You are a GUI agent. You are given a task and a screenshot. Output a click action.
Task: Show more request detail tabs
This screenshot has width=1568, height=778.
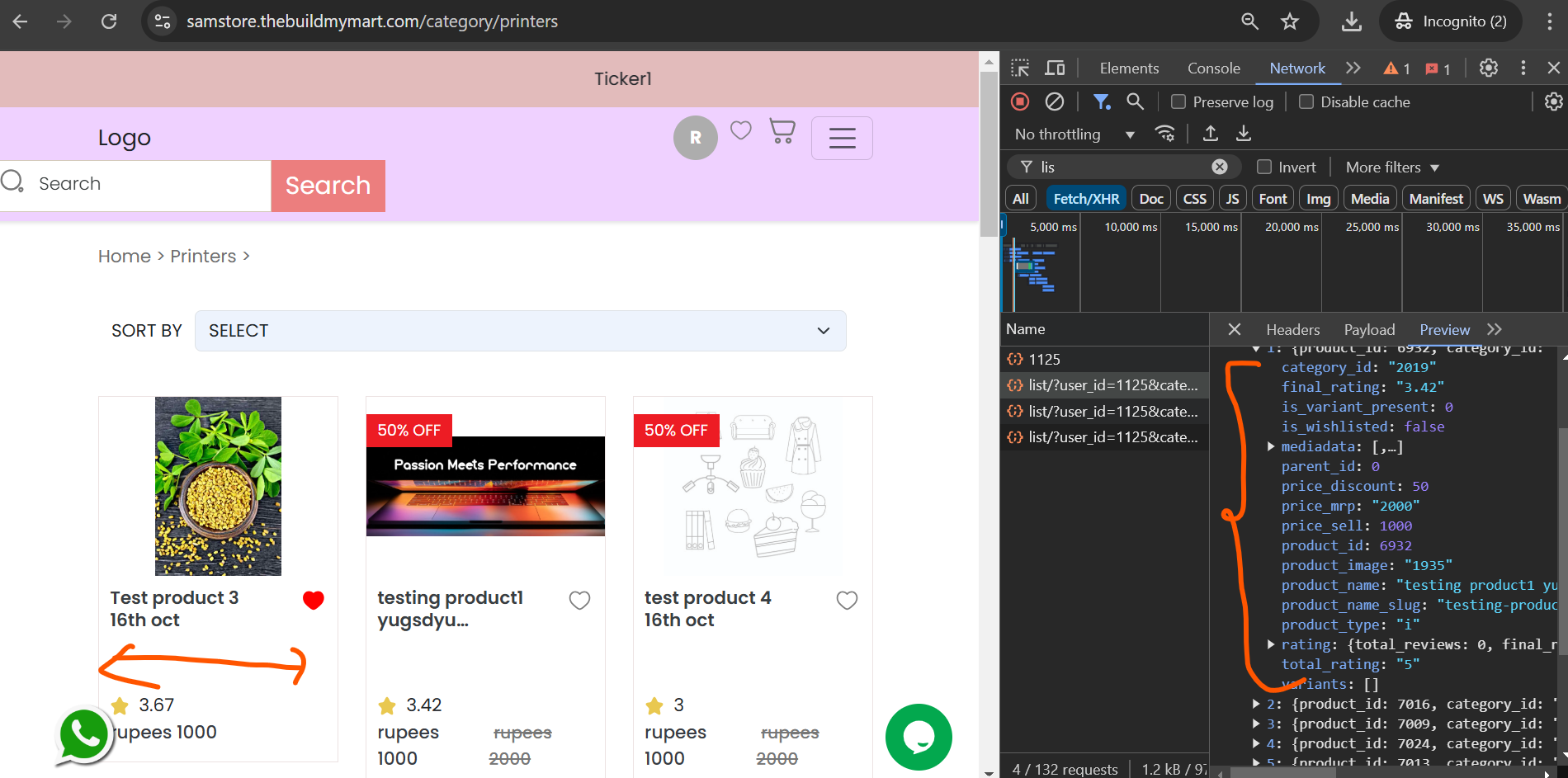click(x=1495, y=329)
